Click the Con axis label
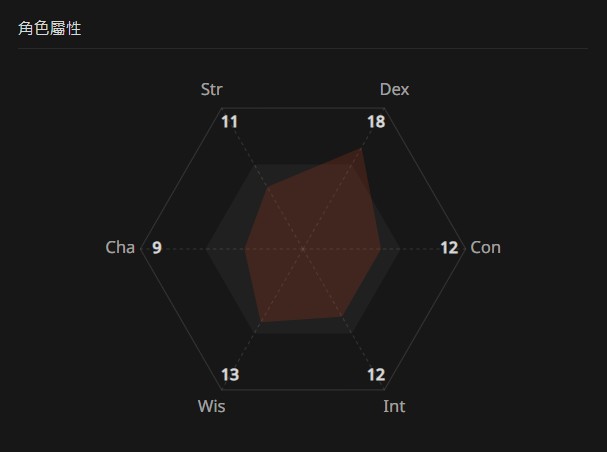This screenshot has width=607, height=452. [x=485, y=247]
